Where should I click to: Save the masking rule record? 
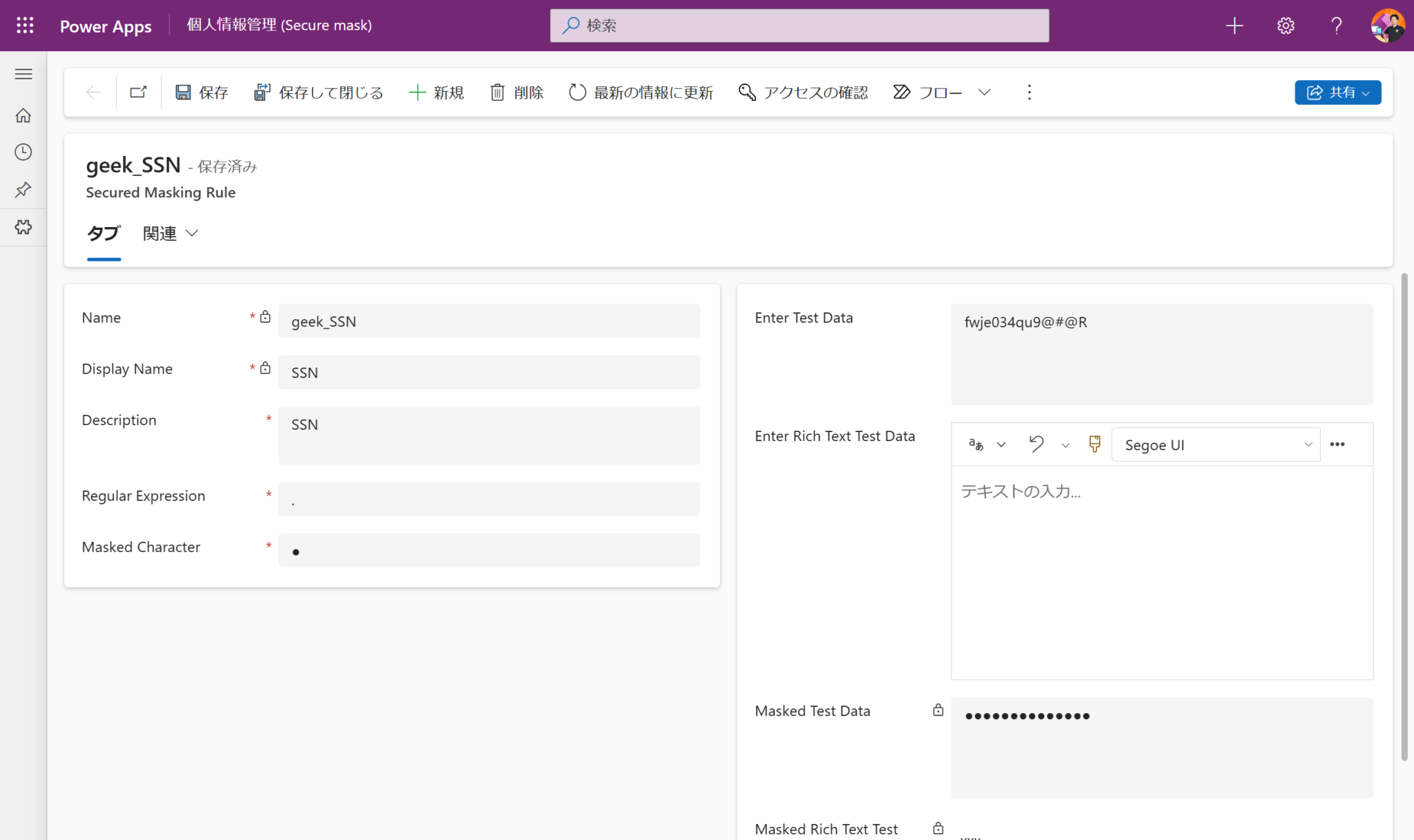click(201, 92)
